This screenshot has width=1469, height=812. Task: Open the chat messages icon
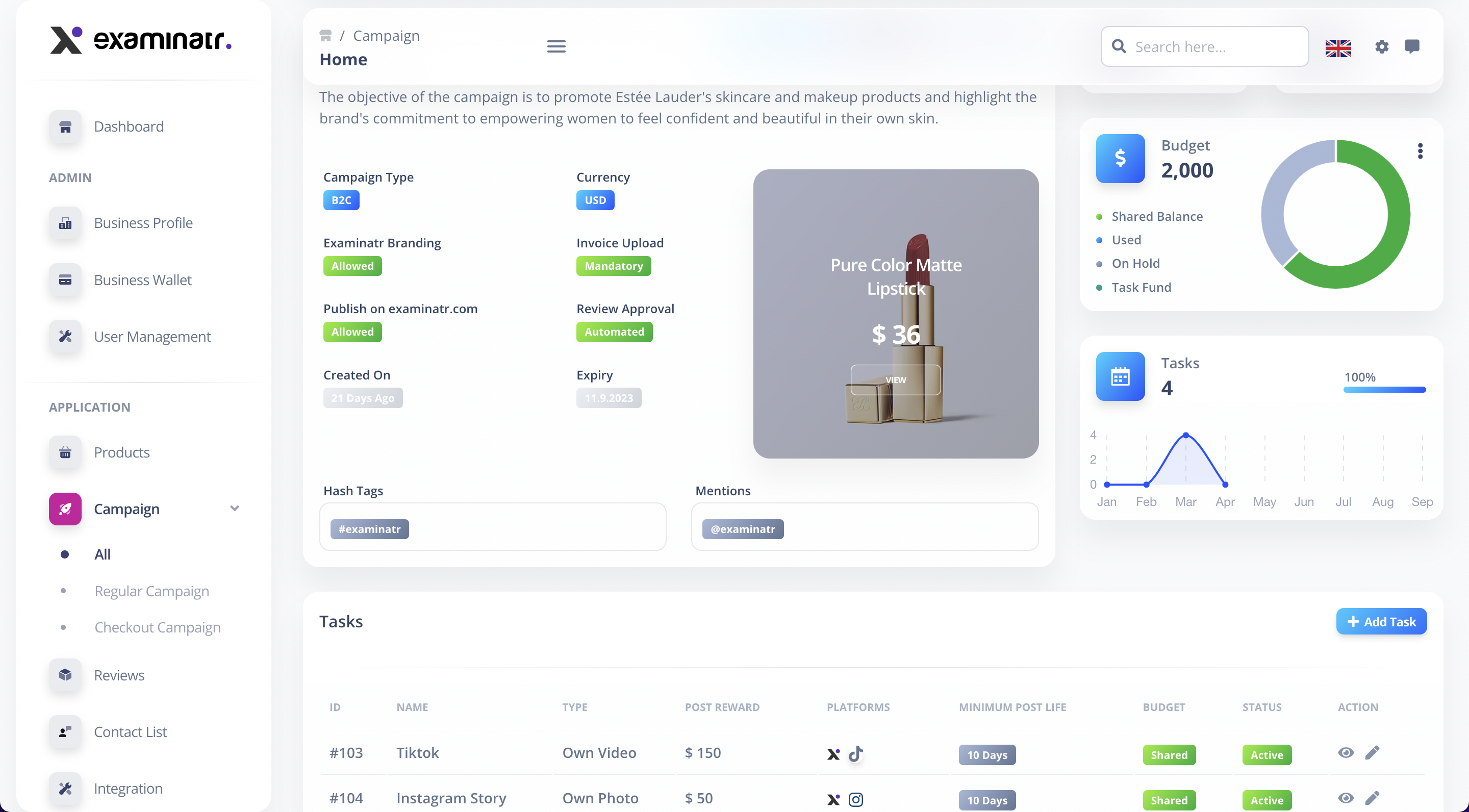coord(1412,46)
